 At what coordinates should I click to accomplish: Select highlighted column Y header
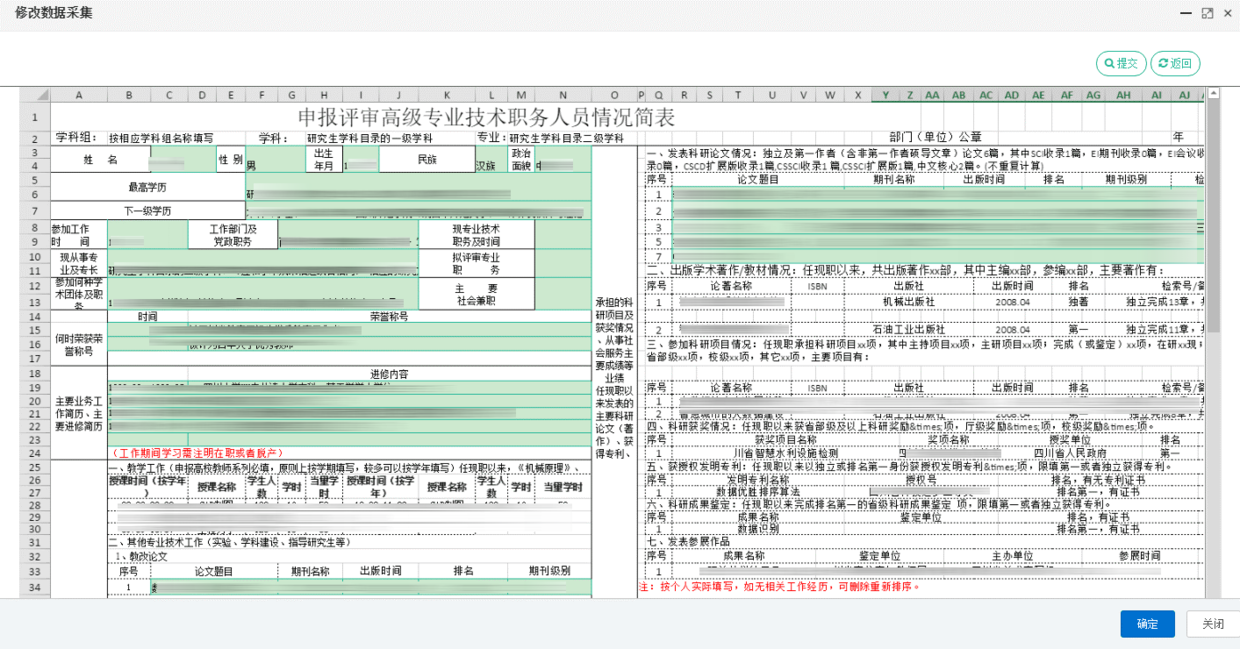(x=885, y=95)
